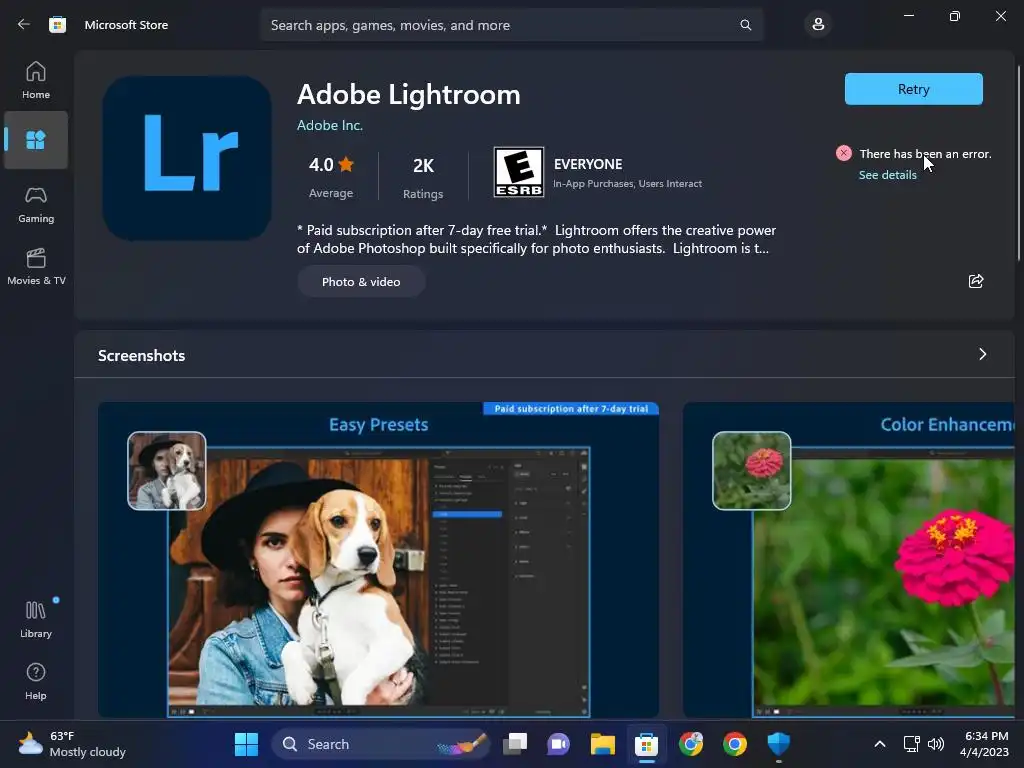Open the weather widget on taskbar
Viewport: 1024px width, 768px height.
(x=72, y=744)
